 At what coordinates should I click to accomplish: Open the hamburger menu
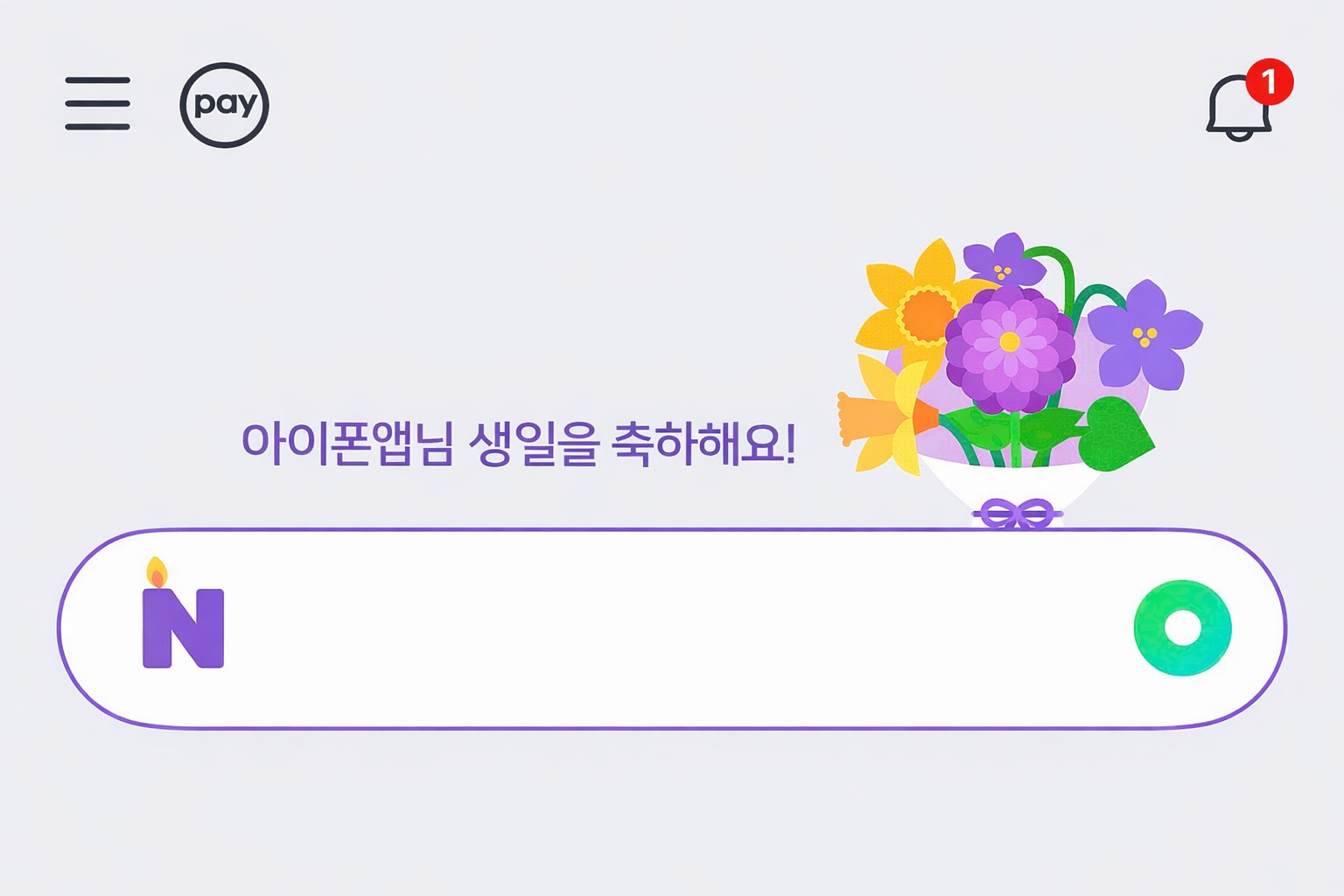click(x=97, y=103)
